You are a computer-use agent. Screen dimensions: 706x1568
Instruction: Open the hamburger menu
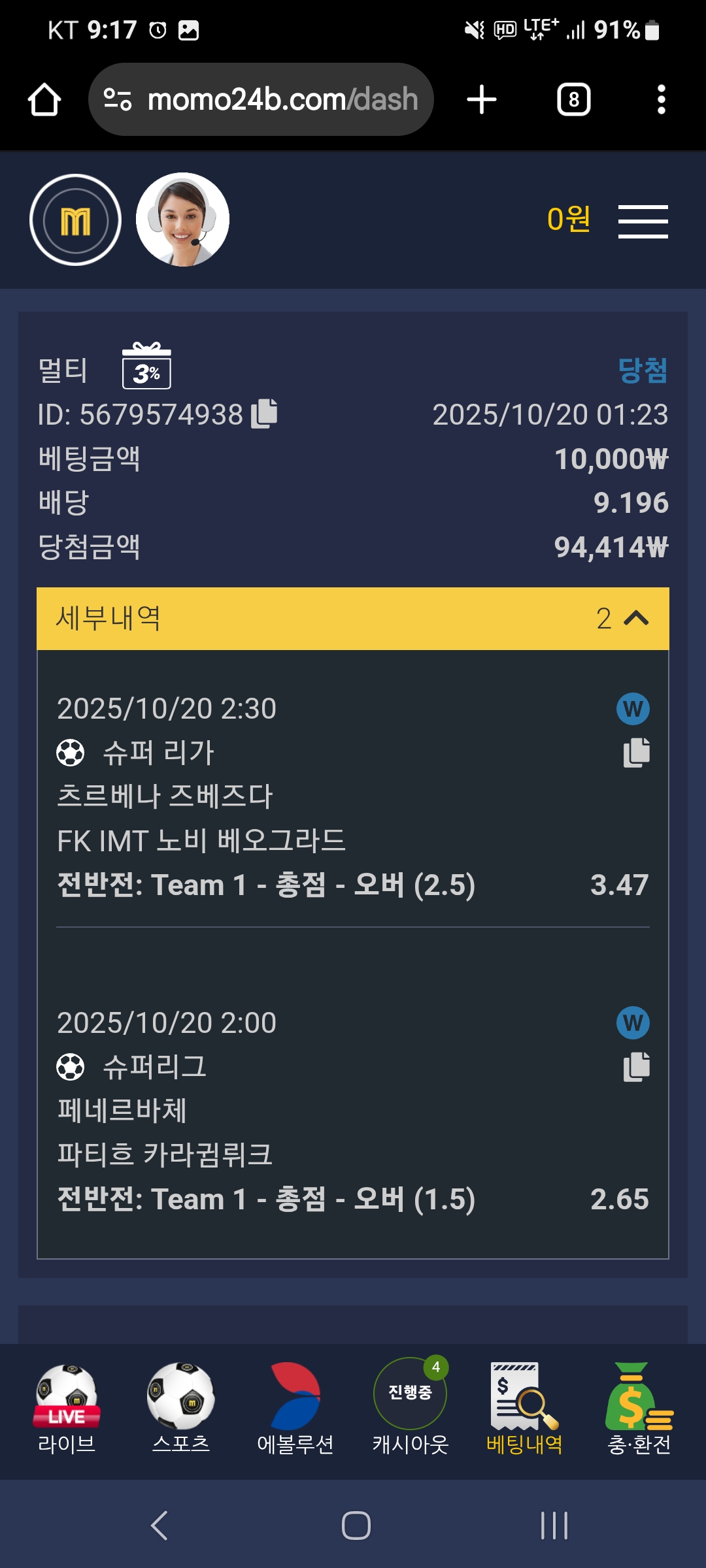point(643,221)
